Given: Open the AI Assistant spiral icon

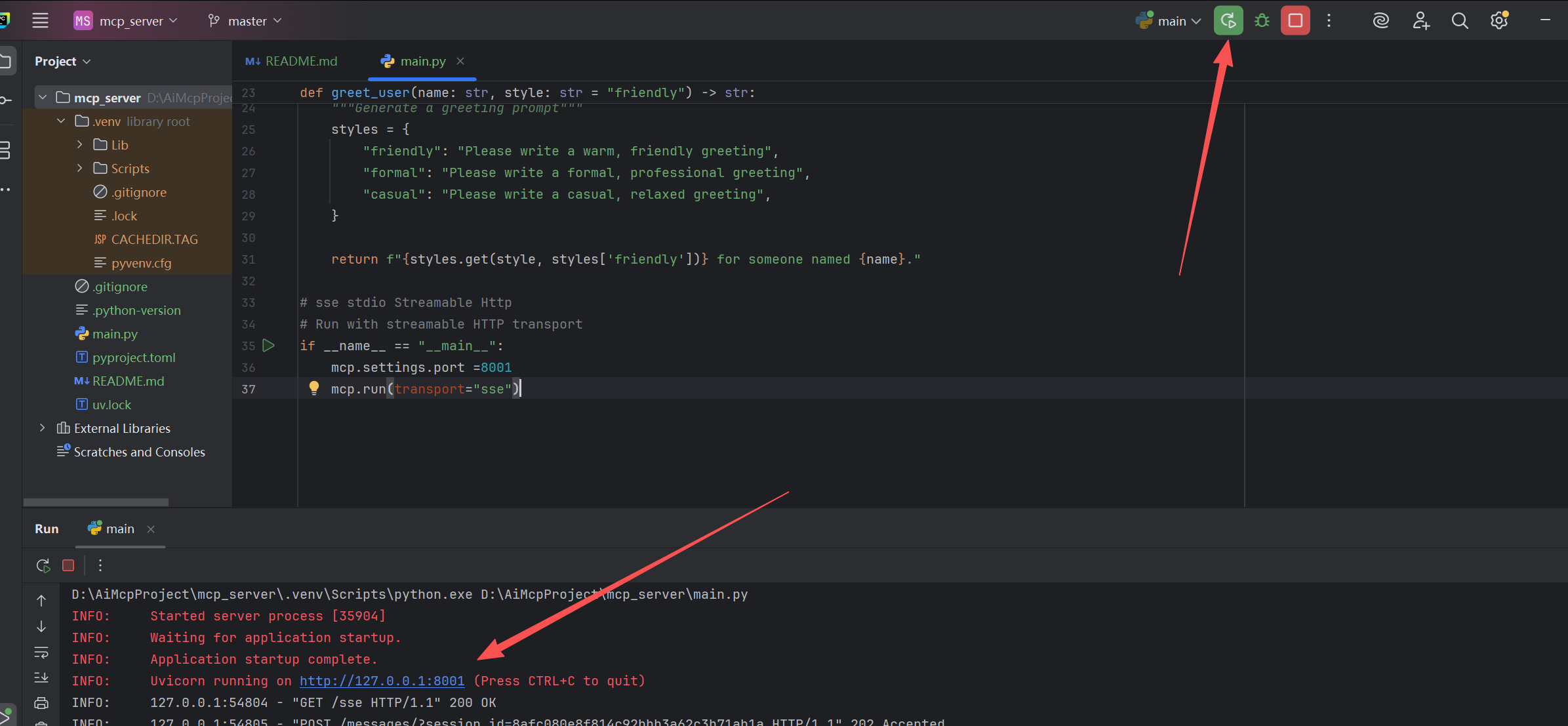Looking at the screenshot, I should click(x=1380, y=20).
